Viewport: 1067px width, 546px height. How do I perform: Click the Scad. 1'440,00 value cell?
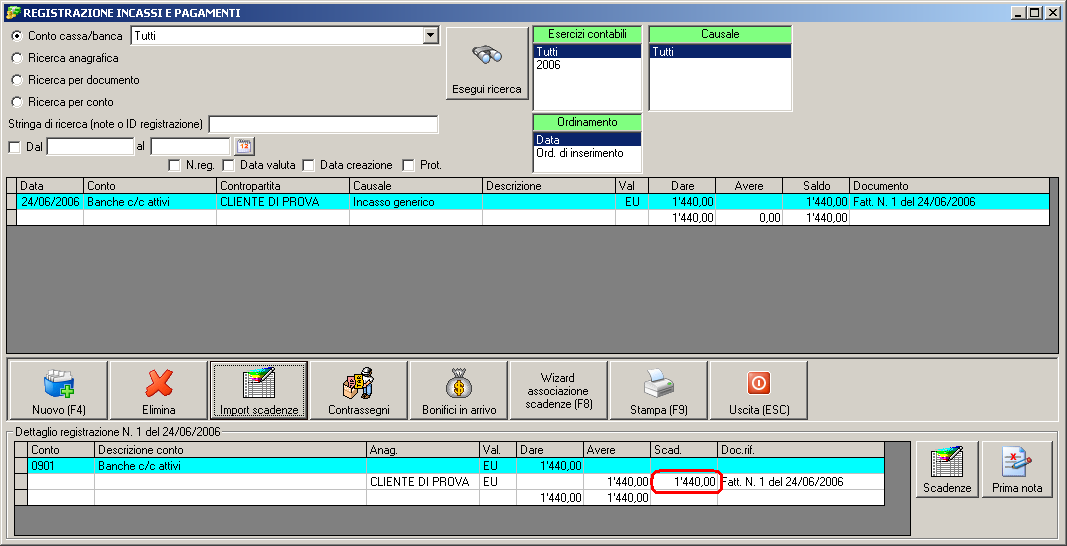click(684, 481)
